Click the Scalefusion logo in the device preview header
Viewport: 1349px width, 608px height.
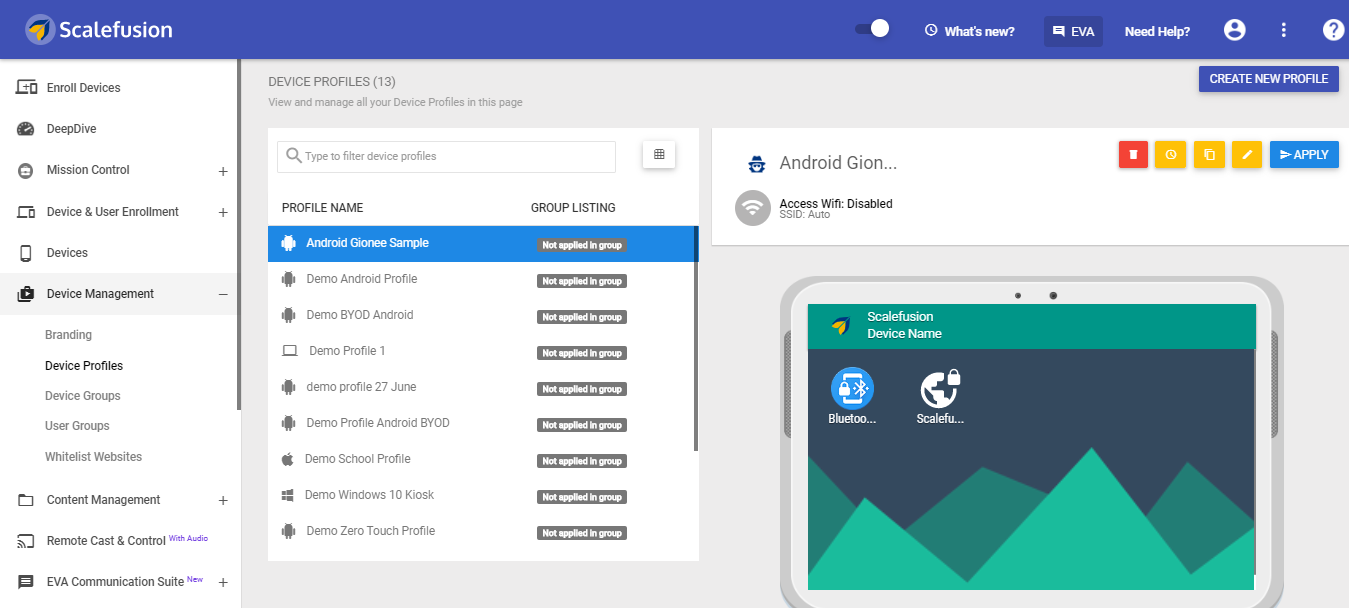tap(841, 326)
